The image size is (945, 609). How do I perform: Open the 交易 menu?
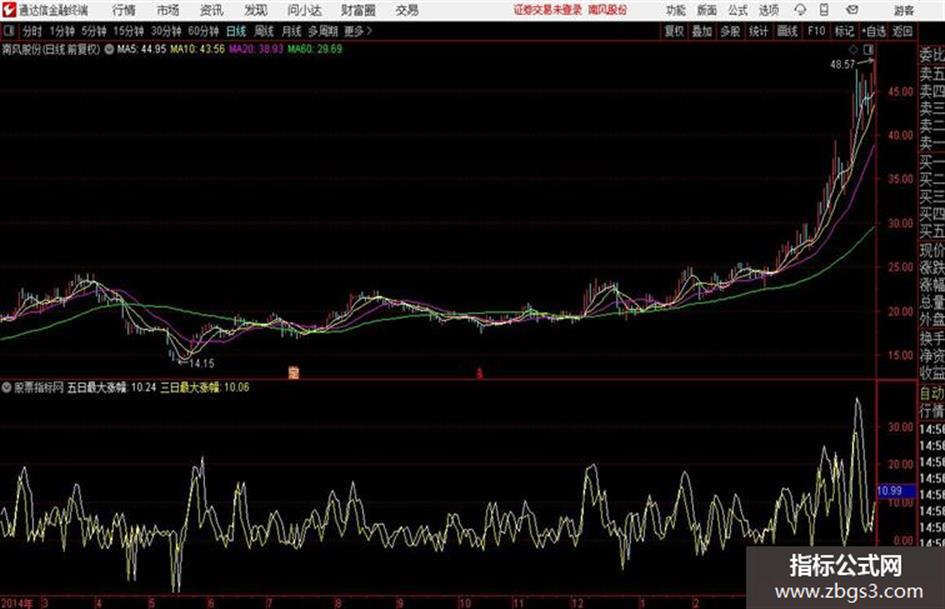pyautogui.click(x=407, y=10)
